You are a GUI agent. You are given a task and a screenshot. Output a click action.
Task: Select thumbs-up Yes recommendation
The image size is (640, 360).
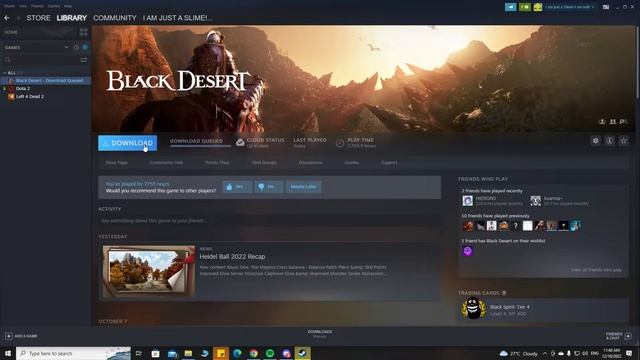tap(237, 187)
